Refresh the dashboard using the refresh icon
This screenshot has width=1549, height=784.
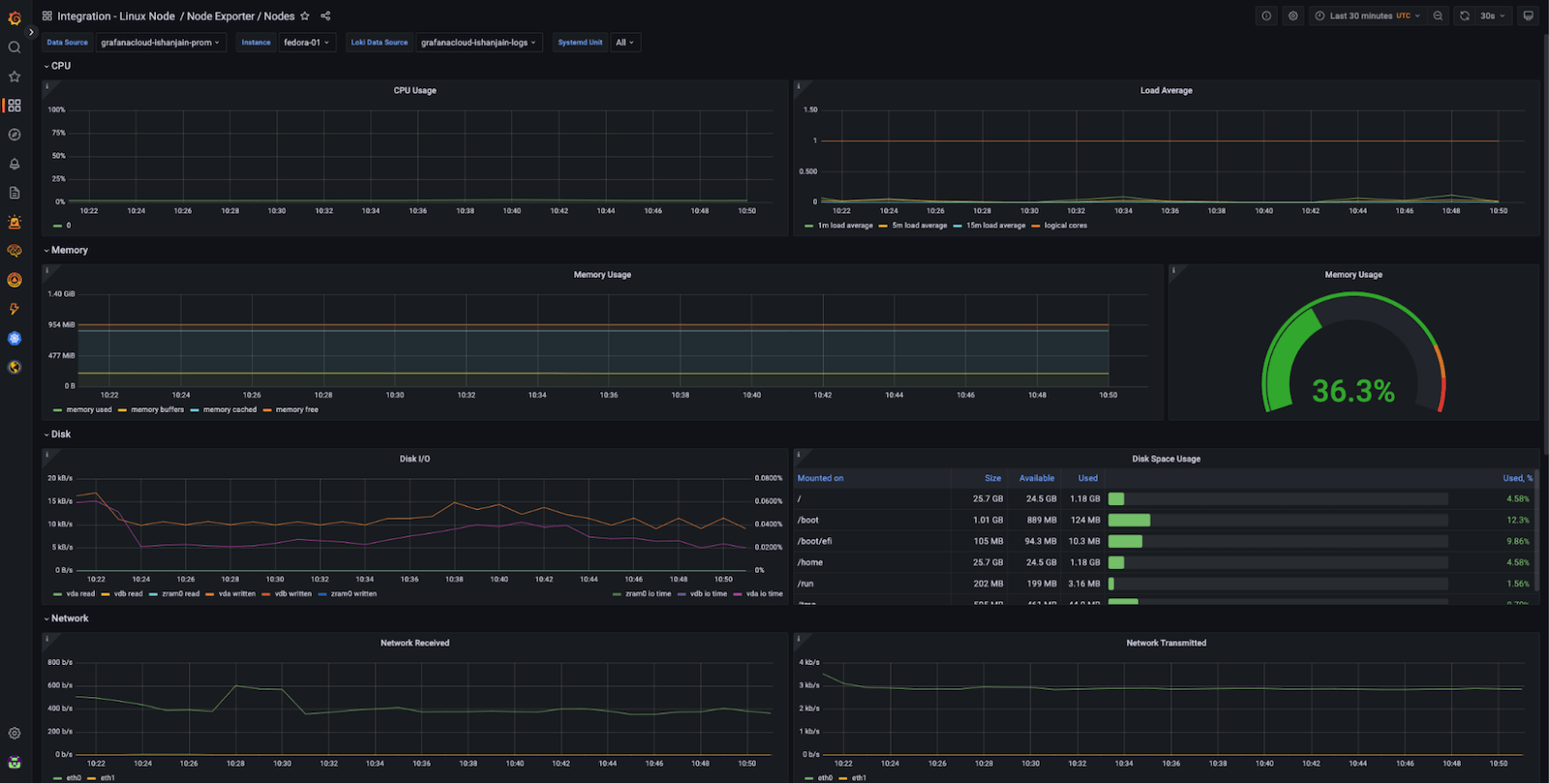[1464, 16]
